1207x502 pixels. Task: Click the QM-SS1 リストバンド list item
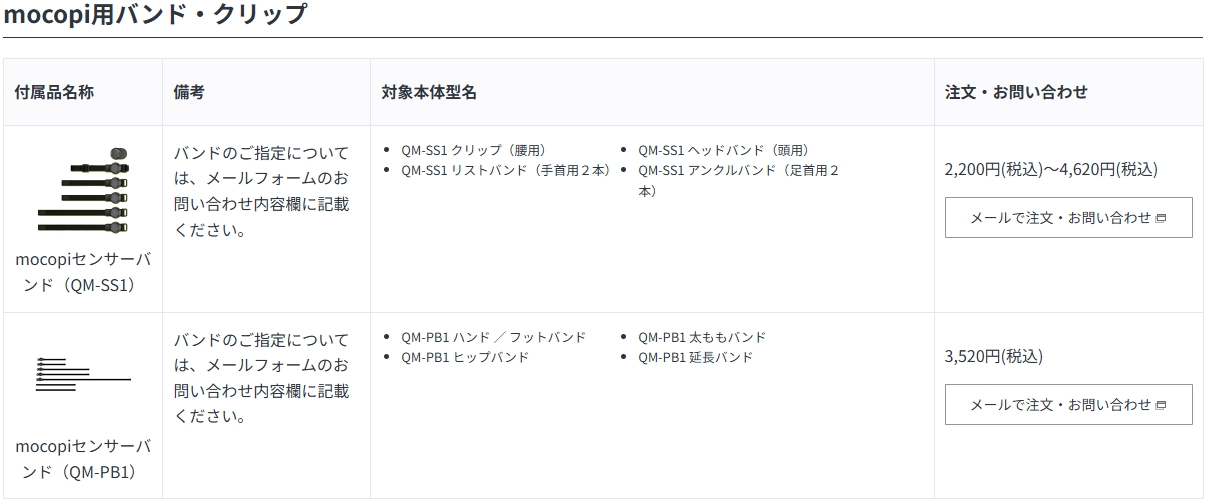click(506, 170)
